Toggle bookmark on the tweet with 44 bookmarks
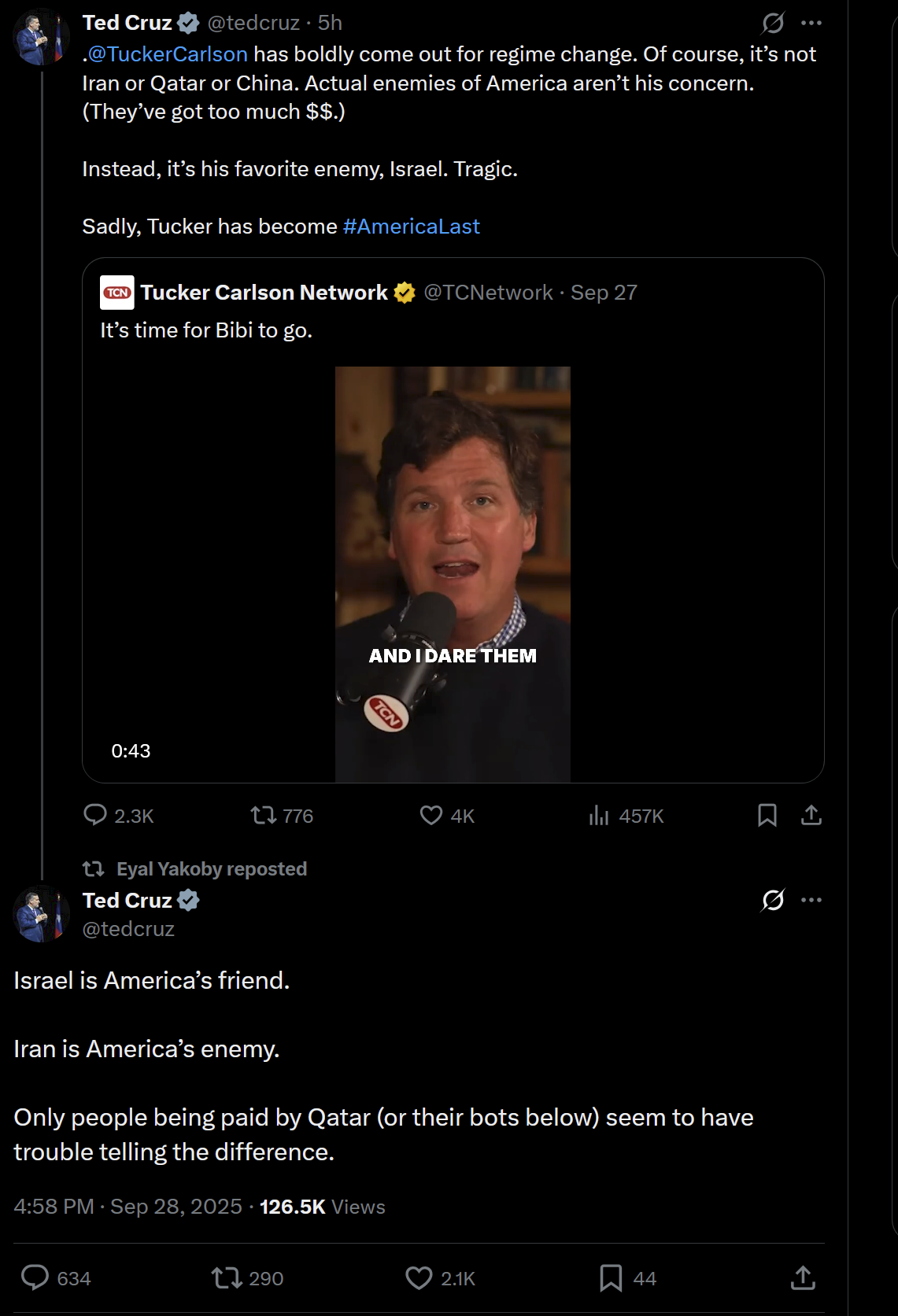The image size is (898, 1316). click(x=611, y=1278)
